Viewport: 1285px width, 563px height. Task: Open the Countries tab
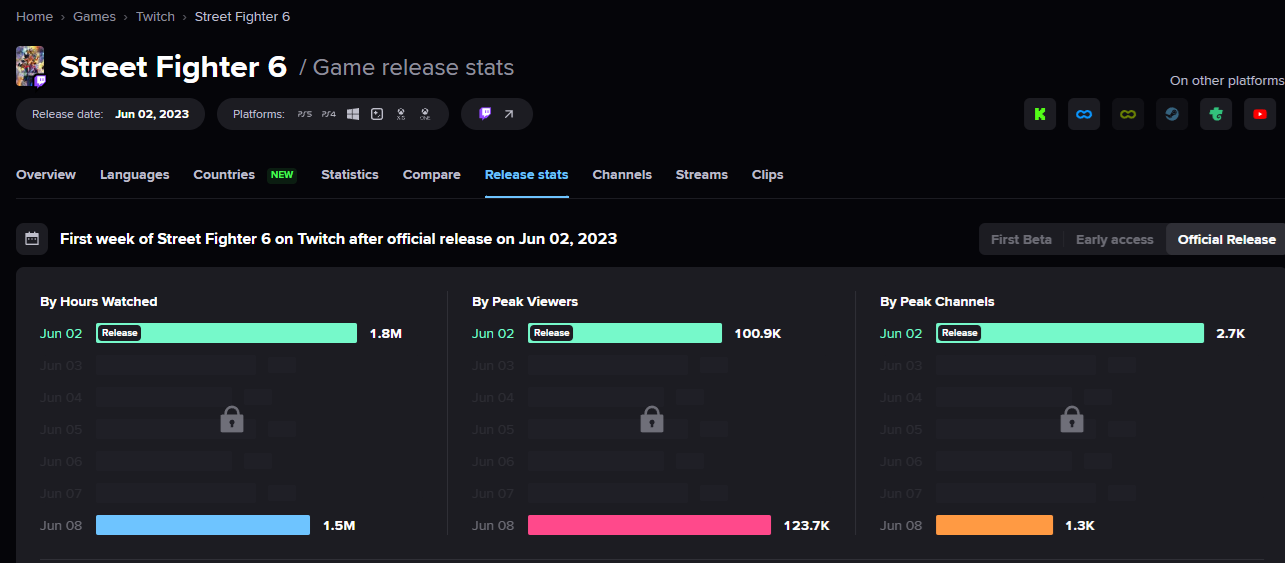click(224, 175)
